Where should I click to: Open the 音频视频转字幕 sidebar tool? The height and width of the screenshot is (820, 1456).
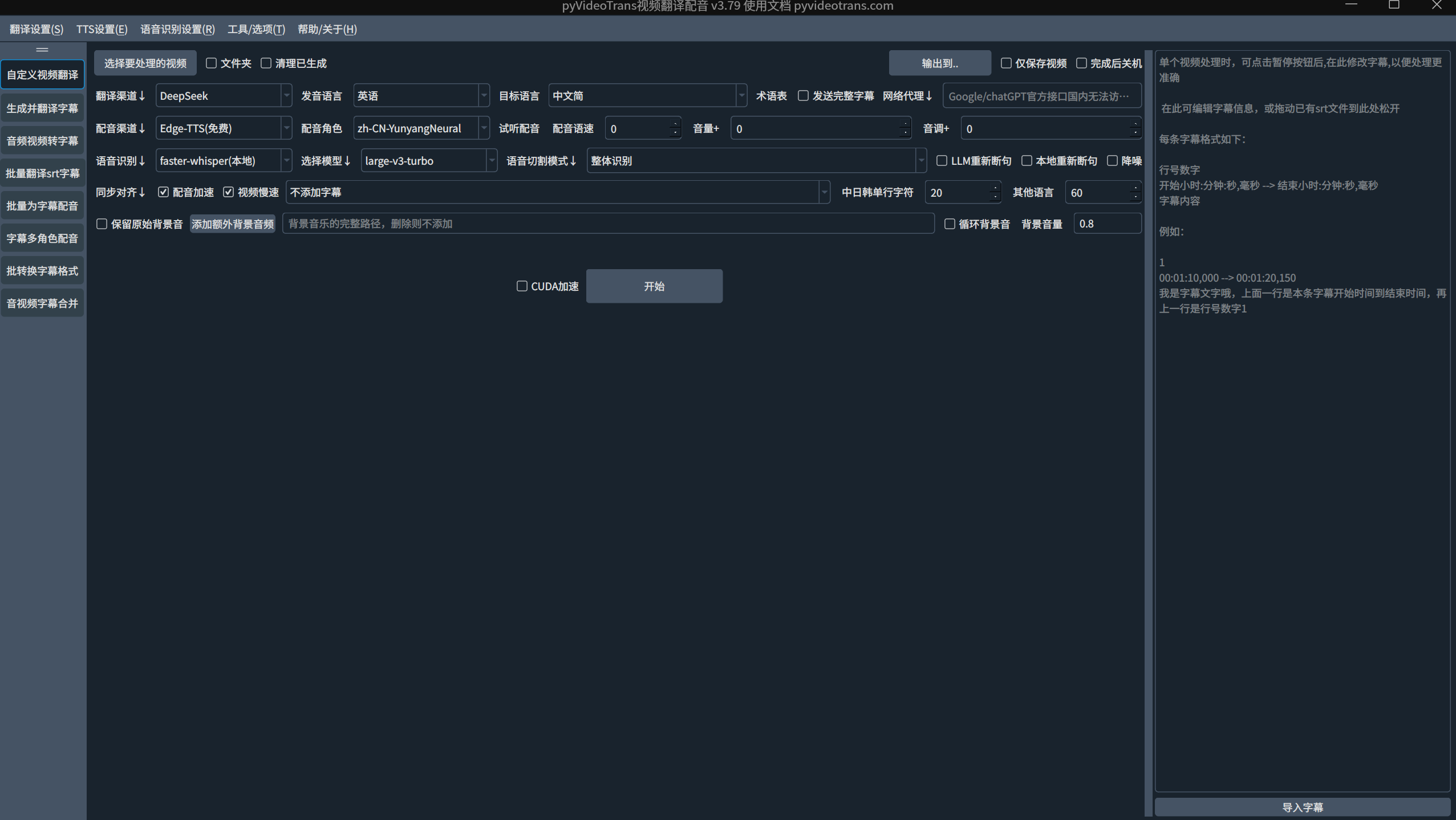[x=42, y=141]
